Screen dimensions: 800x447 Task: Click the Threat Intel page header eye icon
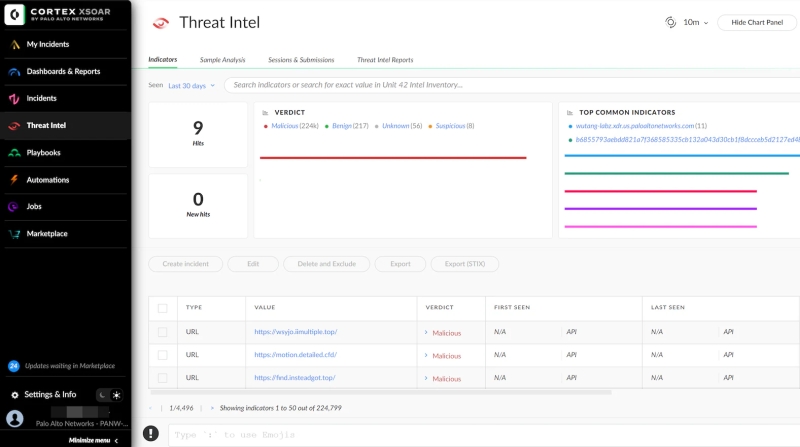click(x=161, y=23)
